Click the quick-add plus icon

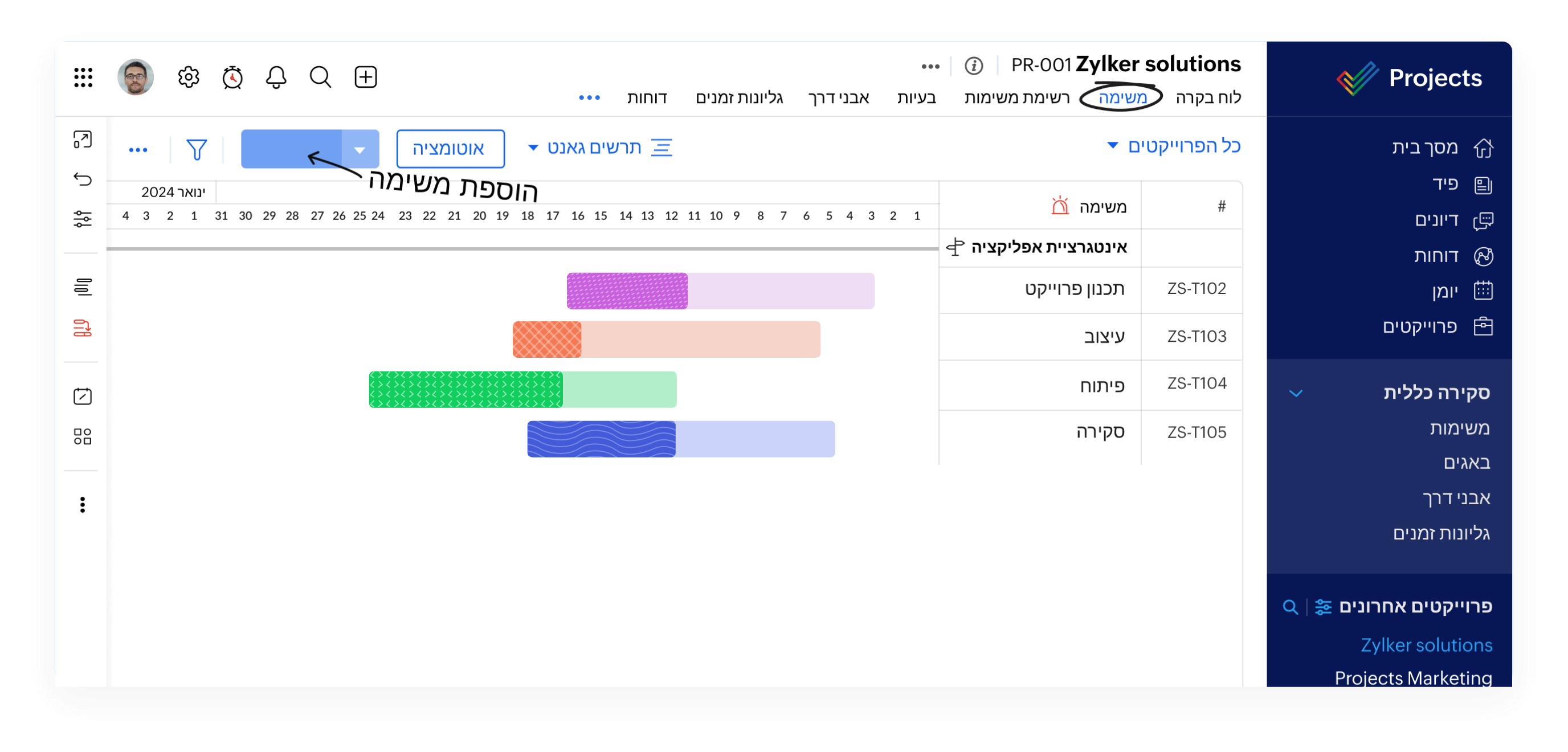[365, 77]
